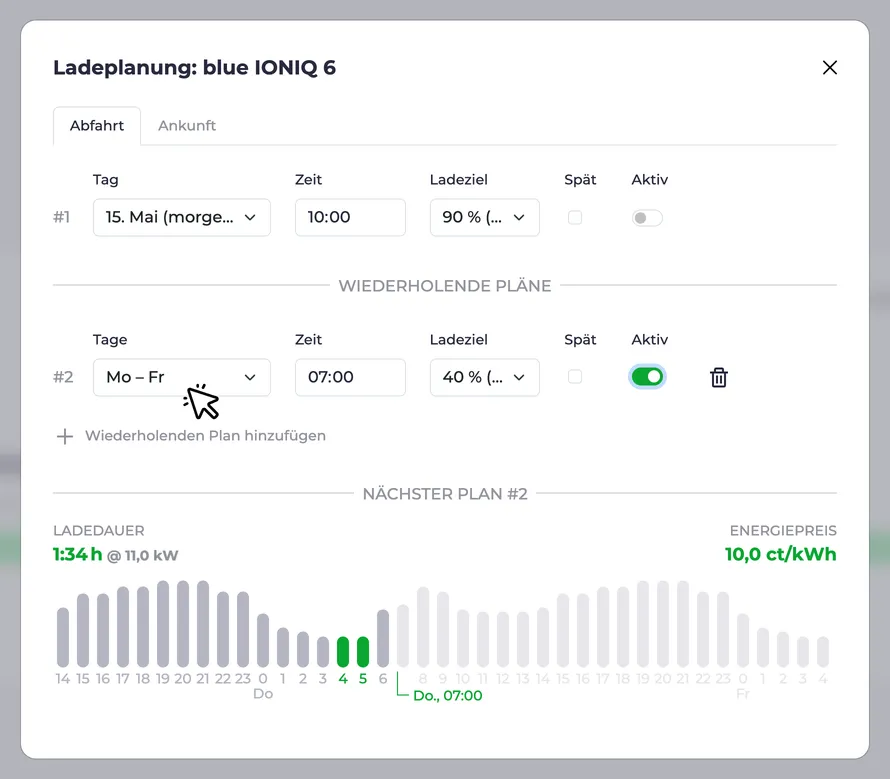Select the green price bar for hour 4

coord(343,652)
